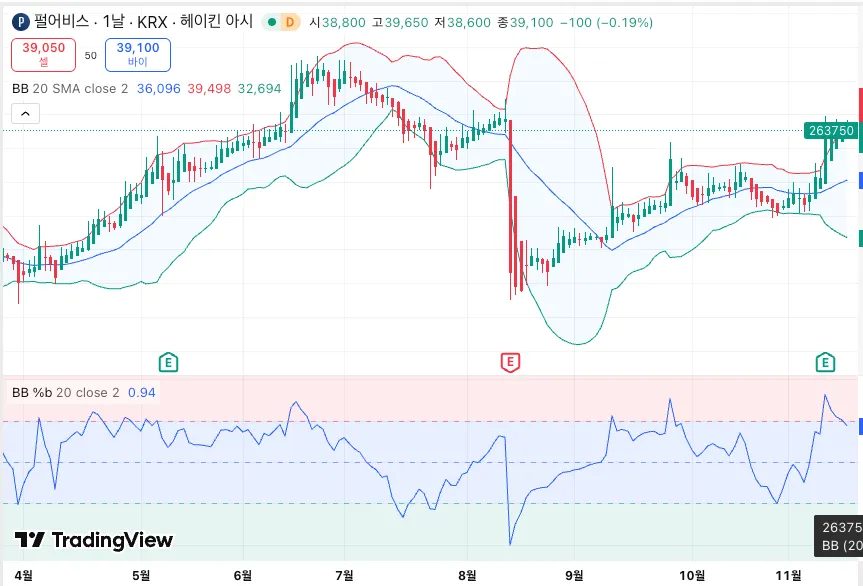Image resolution: width=863 pixels, height=586 pixels.
Task: Open the red earnings marker near August
Action: [510, 361]
